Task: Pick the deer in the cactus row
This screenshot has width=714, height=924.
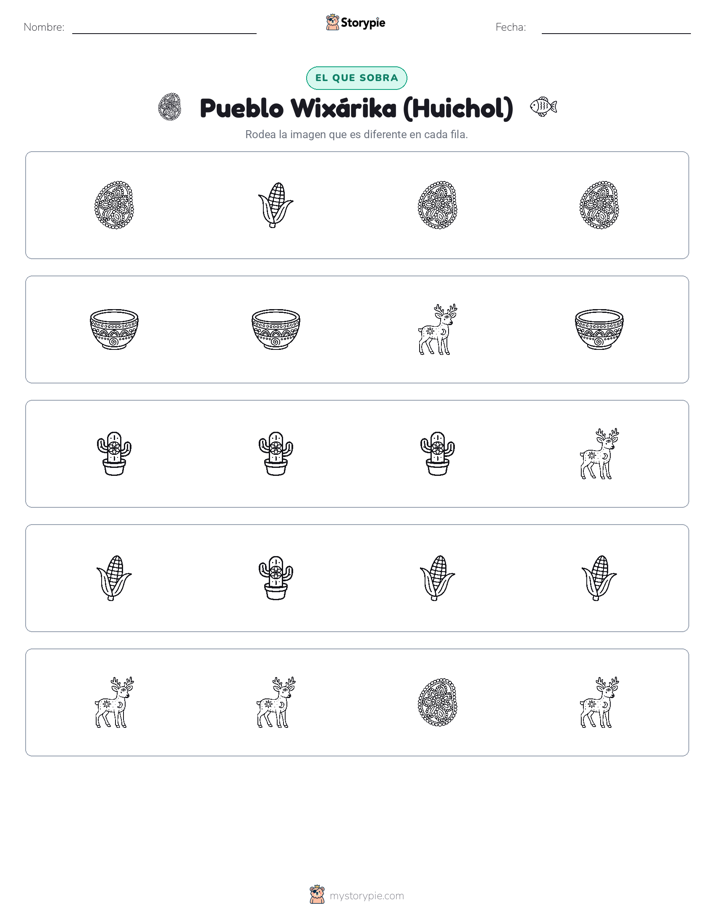Action: tap(599, 454)
